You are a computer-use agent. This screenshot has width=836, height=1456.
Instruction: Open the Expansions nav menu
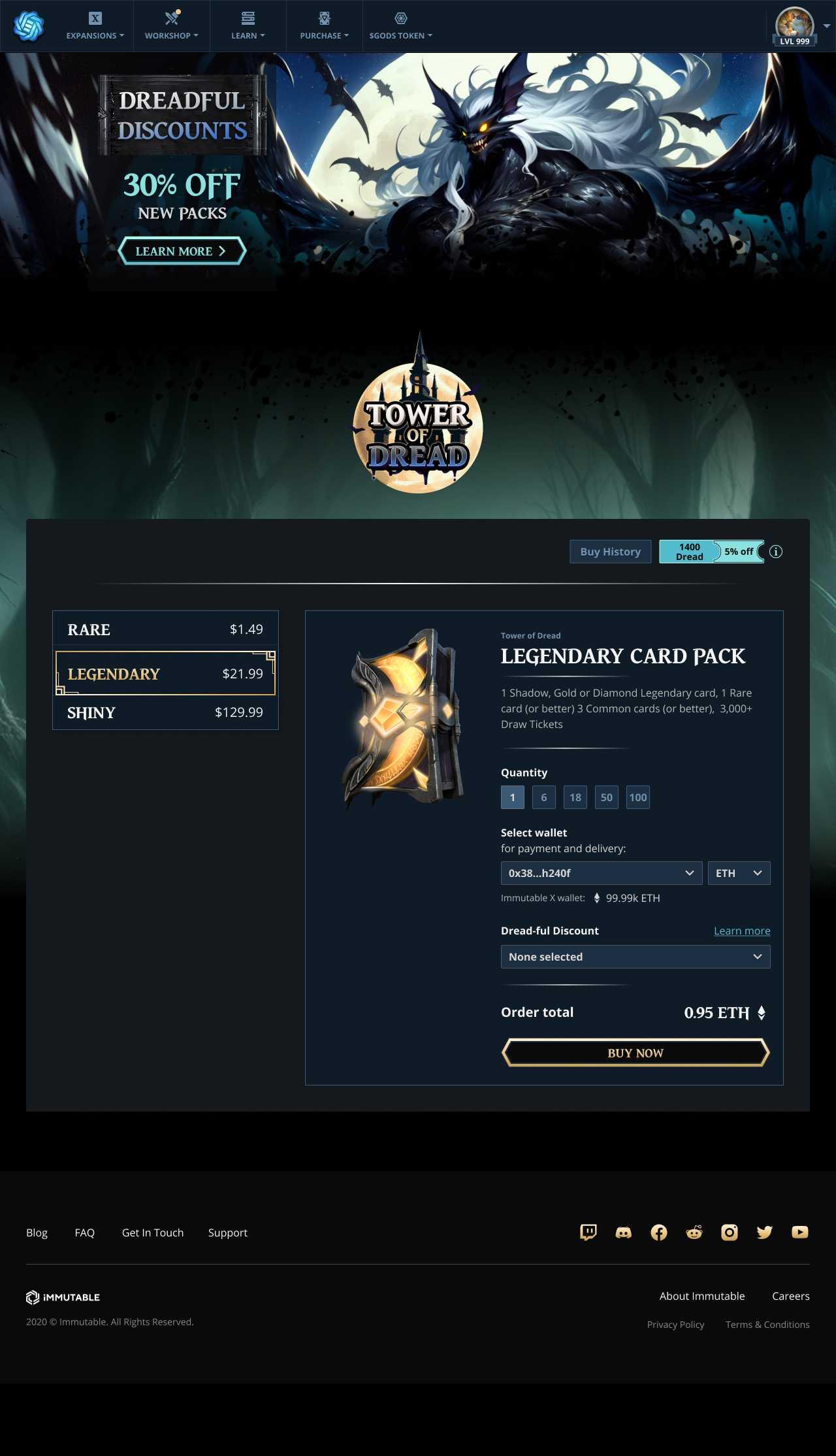click(x=95, y=26)
